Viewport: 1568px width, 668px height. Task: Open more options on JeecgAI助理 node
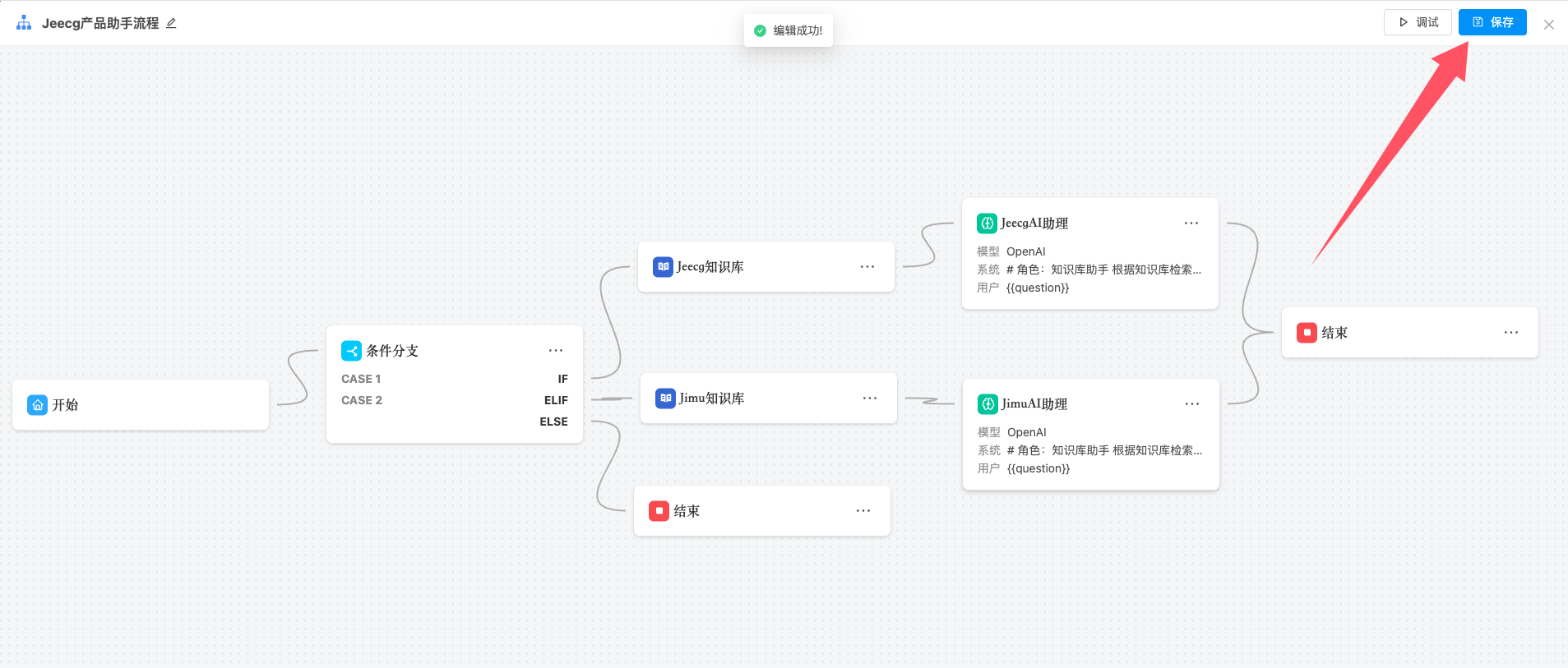1191,223
